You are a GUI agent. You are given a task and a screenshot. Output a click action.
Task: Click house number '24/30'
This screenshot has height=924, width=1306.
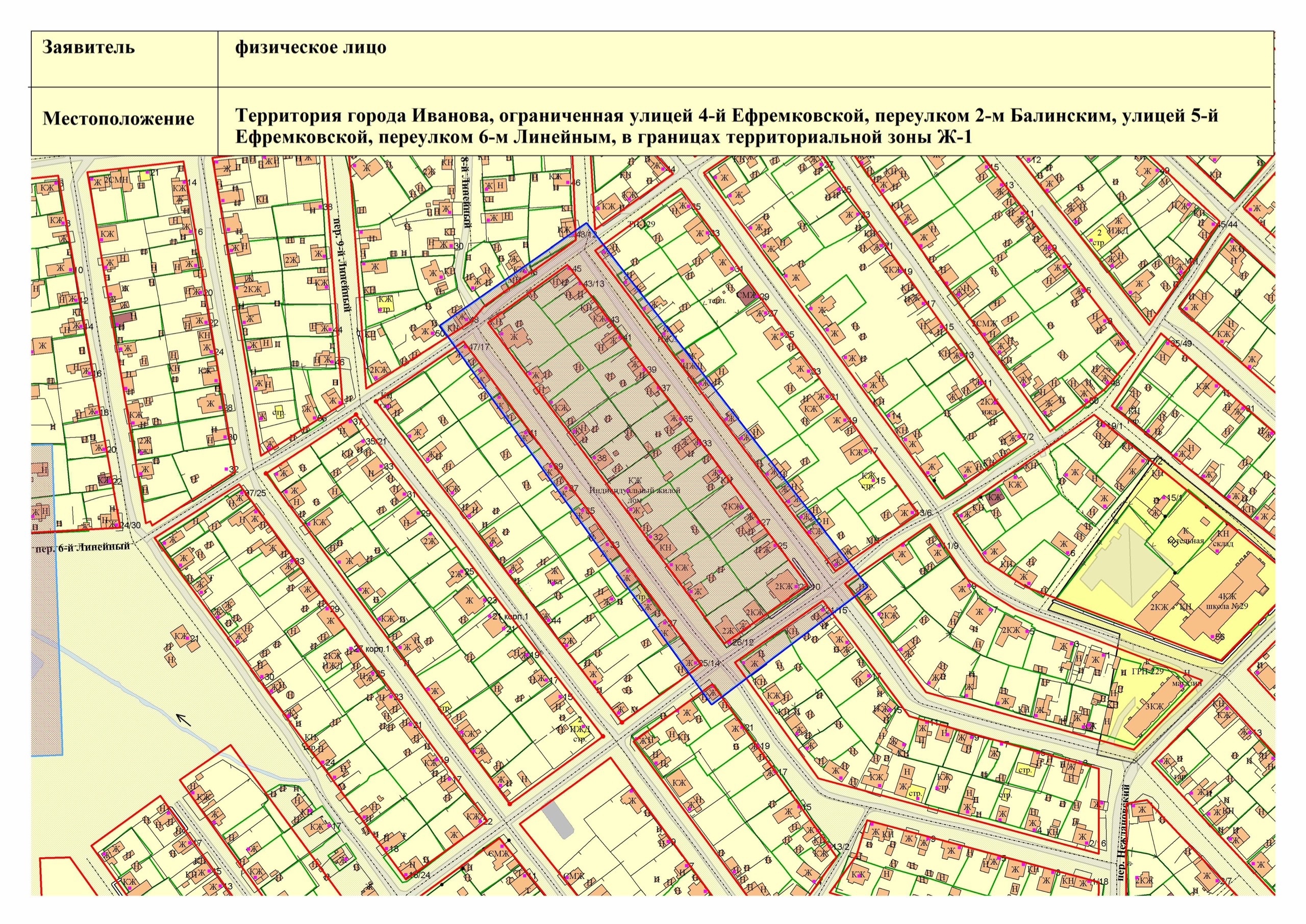130,525
